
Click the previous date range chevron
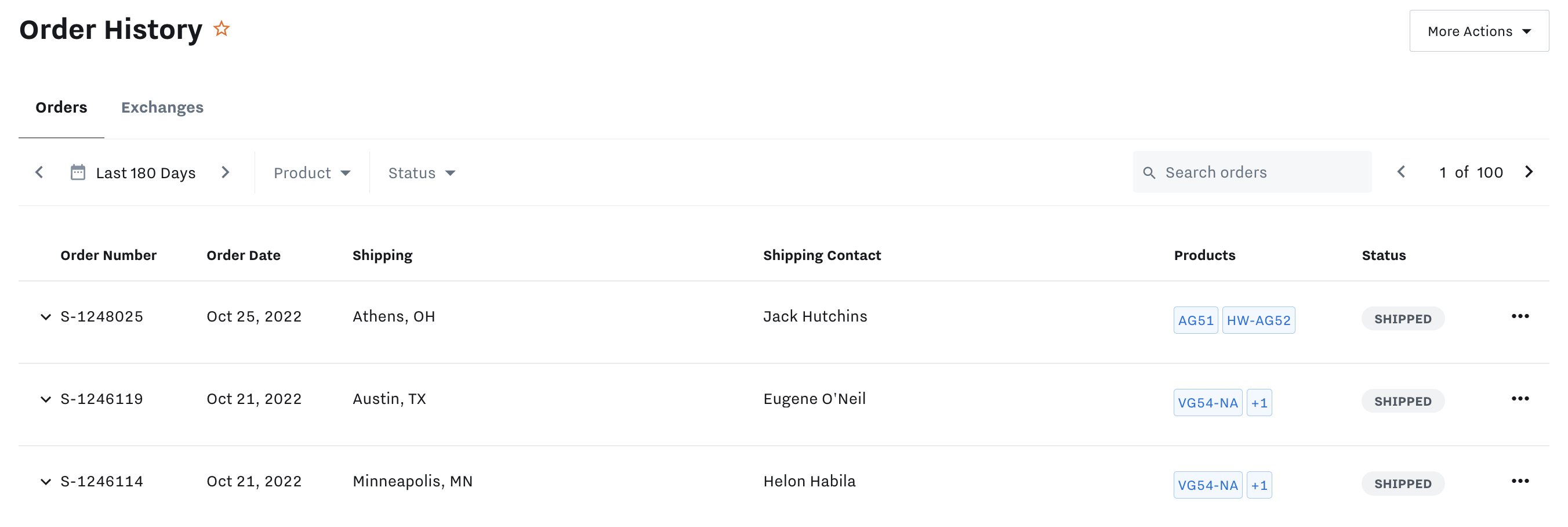click(x=39, y=172)
